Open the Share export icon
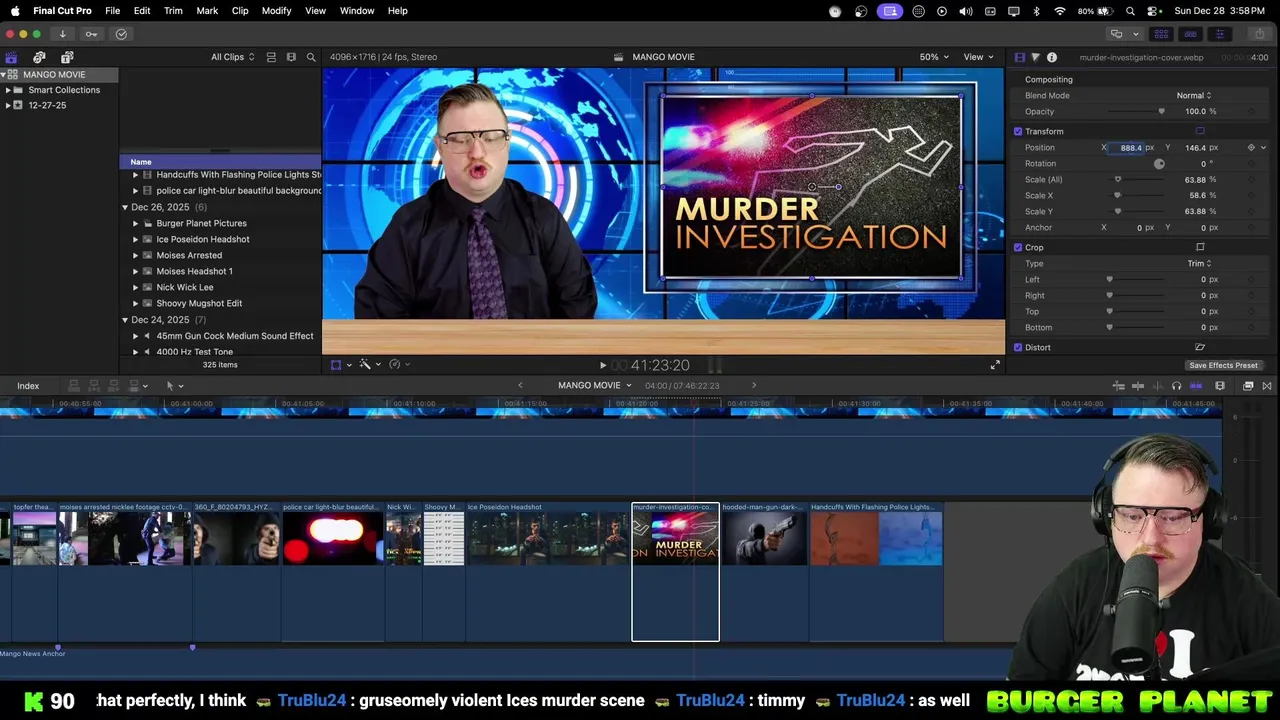 tap(1258, 34)
